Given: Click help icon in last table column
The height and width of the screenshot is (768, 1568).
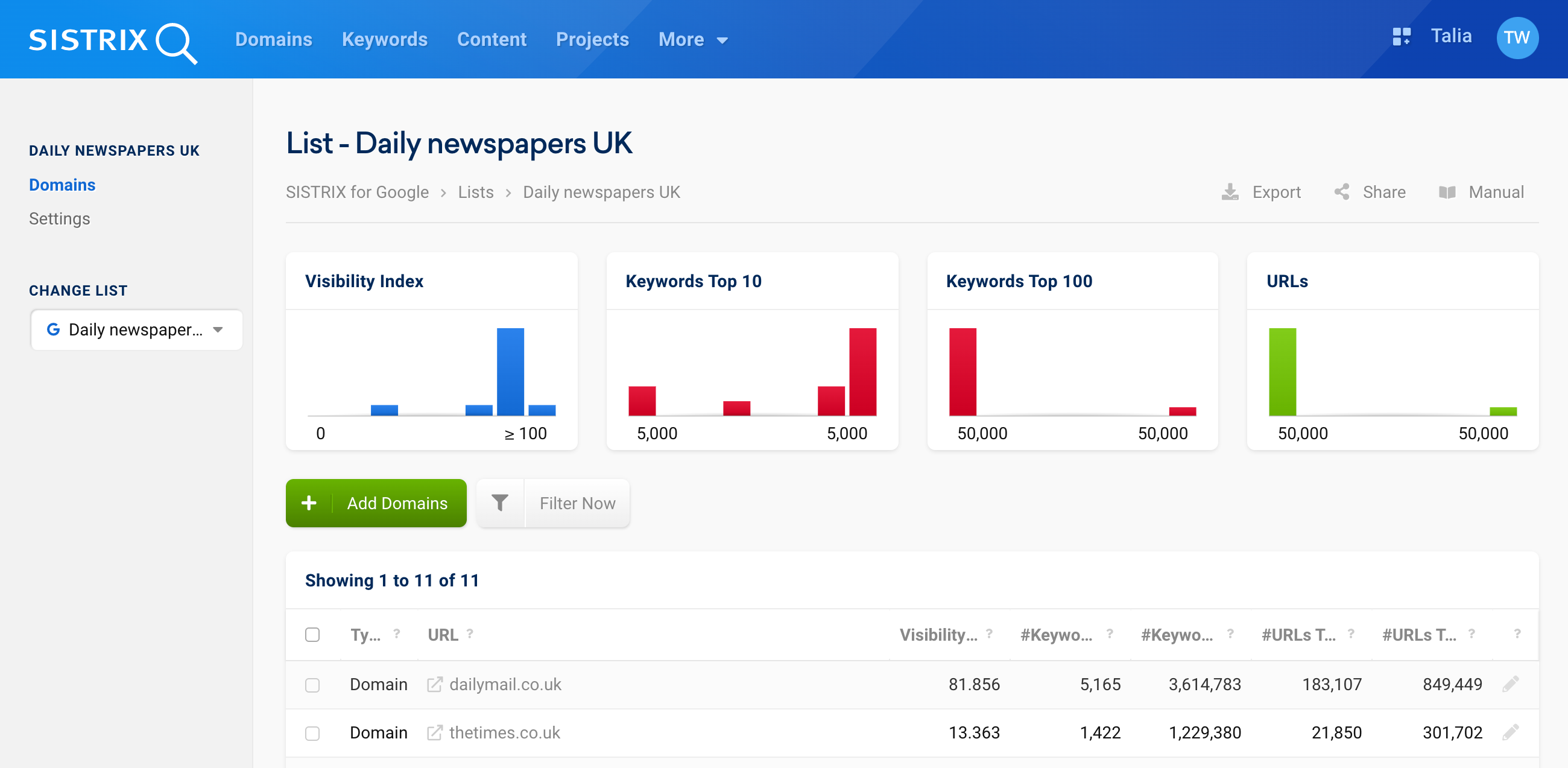Looking at the screenshot, I should click(x=1517, y=633).
